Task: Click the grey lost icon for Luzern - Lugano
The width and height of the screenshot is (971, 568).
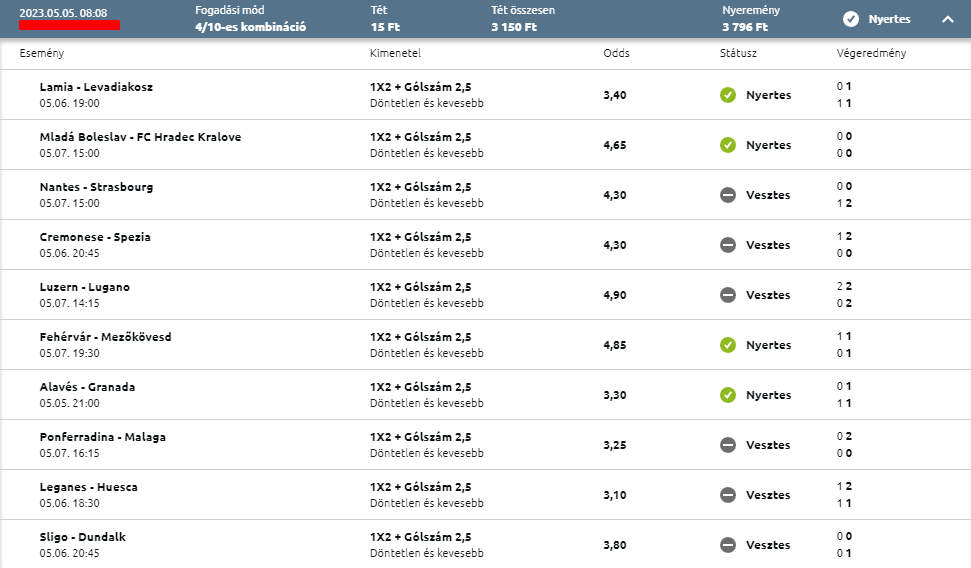Action: (x=728, y=295)
